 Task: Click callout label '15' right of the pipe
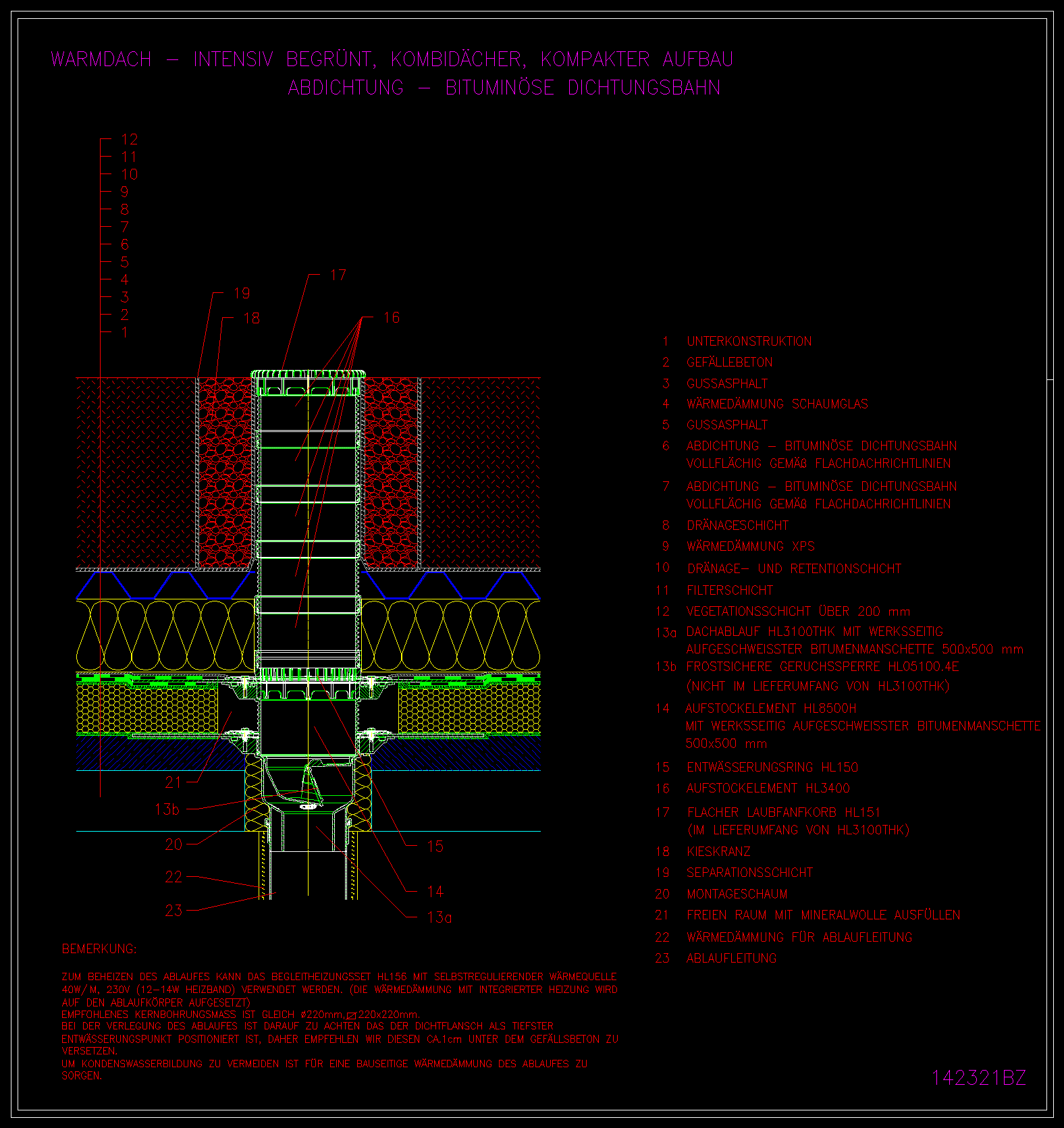pyautogui.click(x=435, y=847)
